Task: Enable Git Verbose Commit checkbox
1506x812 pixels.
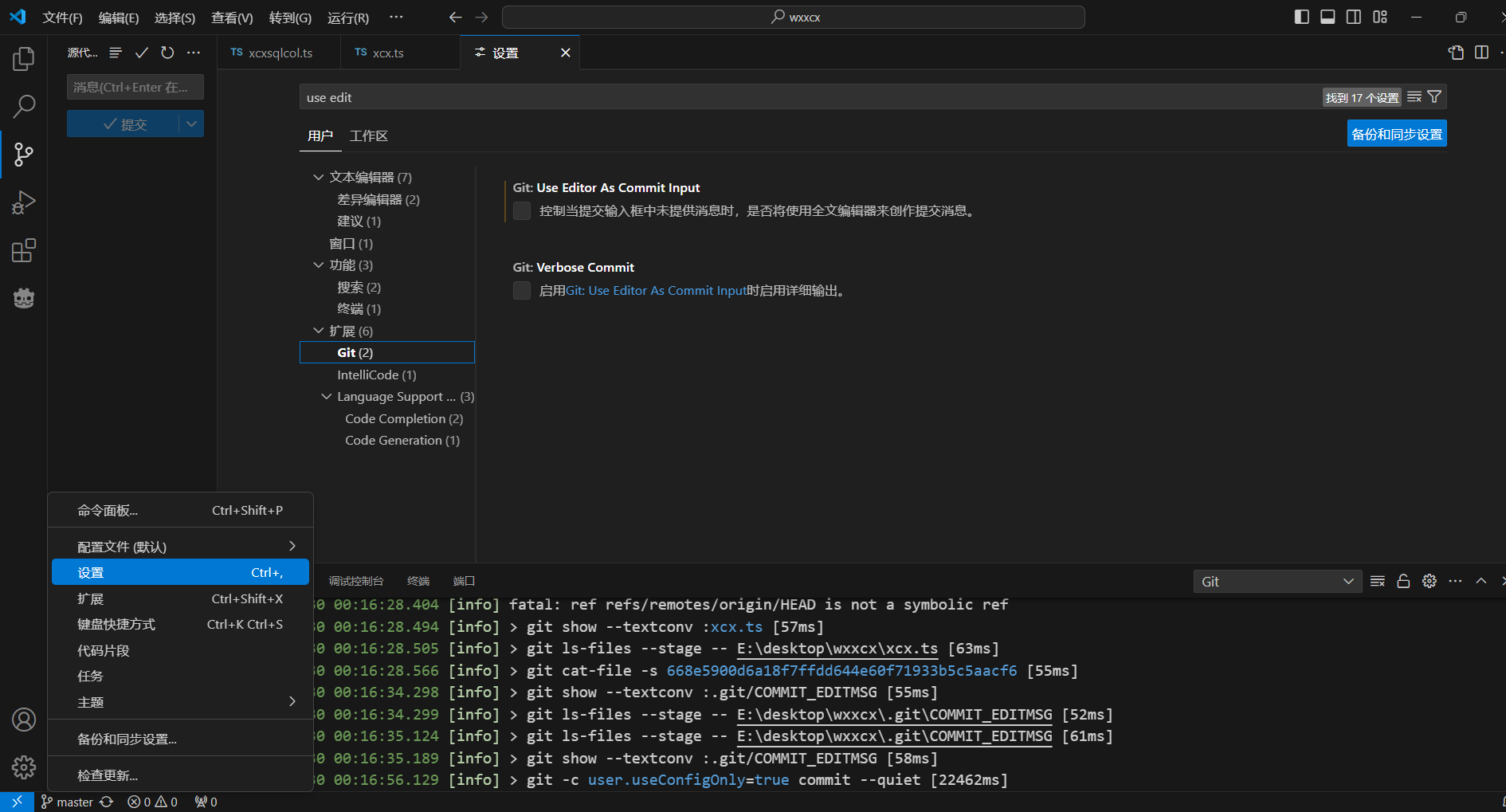Action: (x=522, y=290)
